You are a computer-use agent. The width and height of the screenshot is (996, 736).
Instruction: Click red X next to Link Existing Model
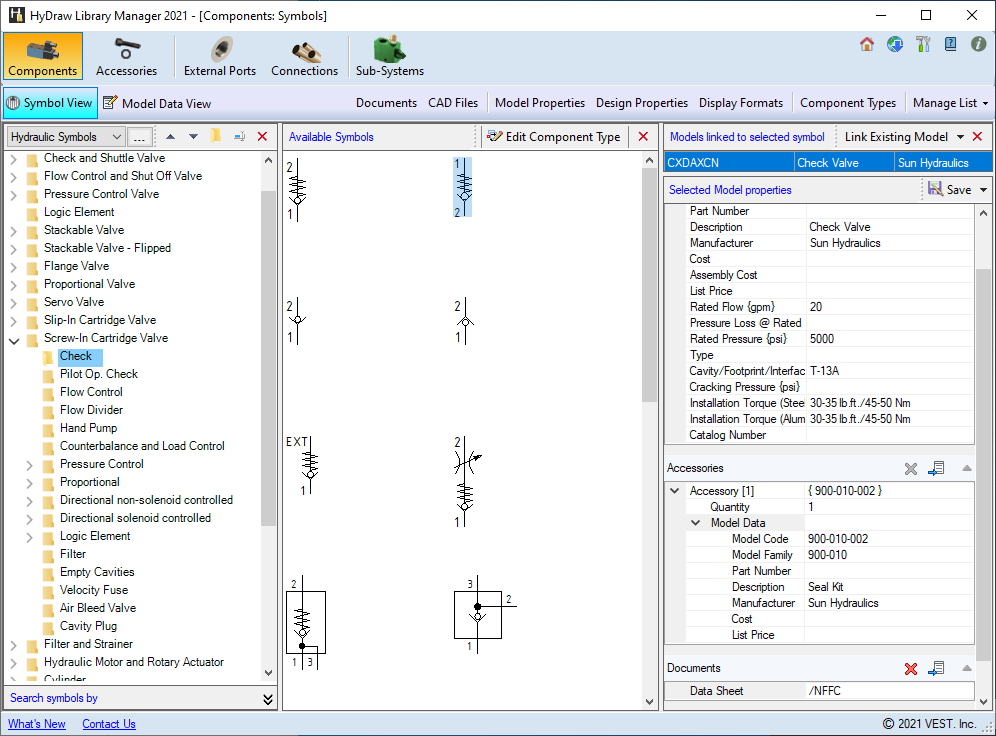click(978, 137)
